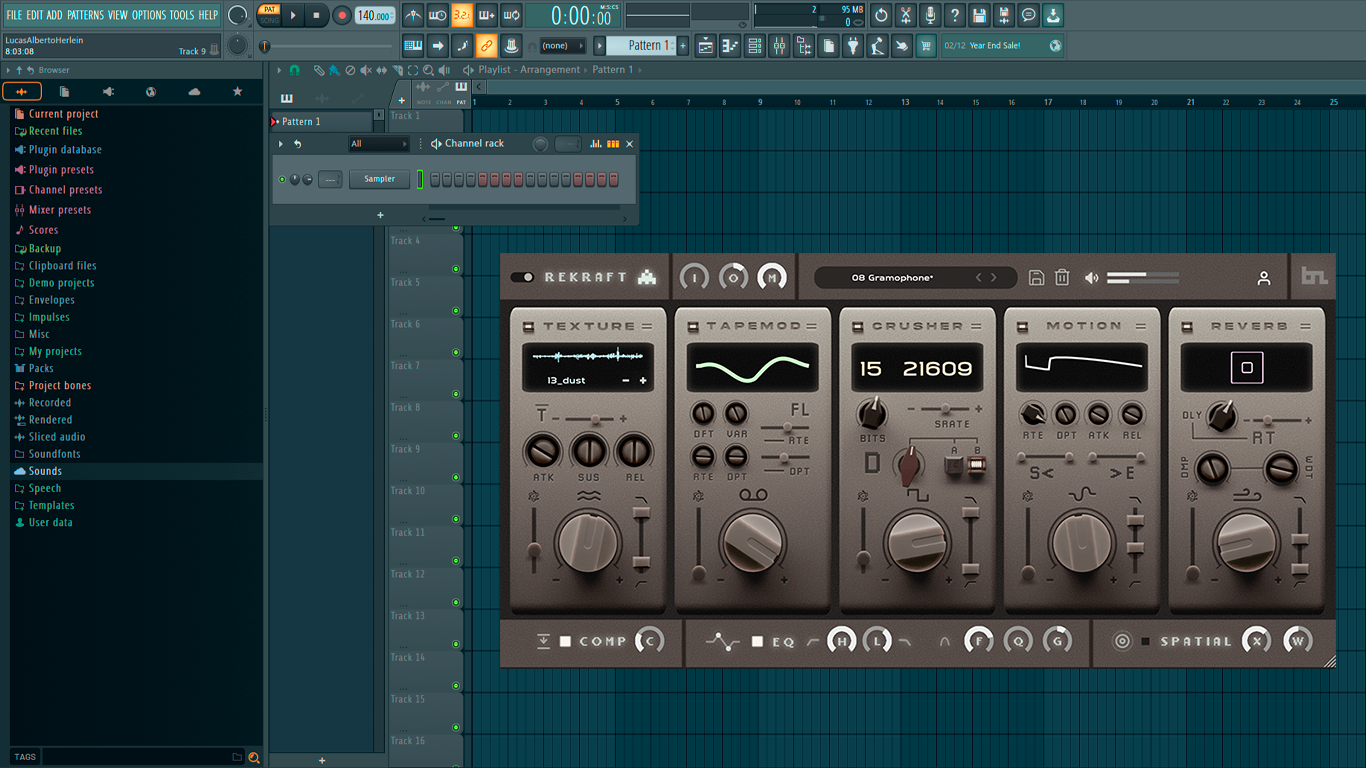Enable the EQ checkbox
The image size is (1366, 768).
coord(757,641)
